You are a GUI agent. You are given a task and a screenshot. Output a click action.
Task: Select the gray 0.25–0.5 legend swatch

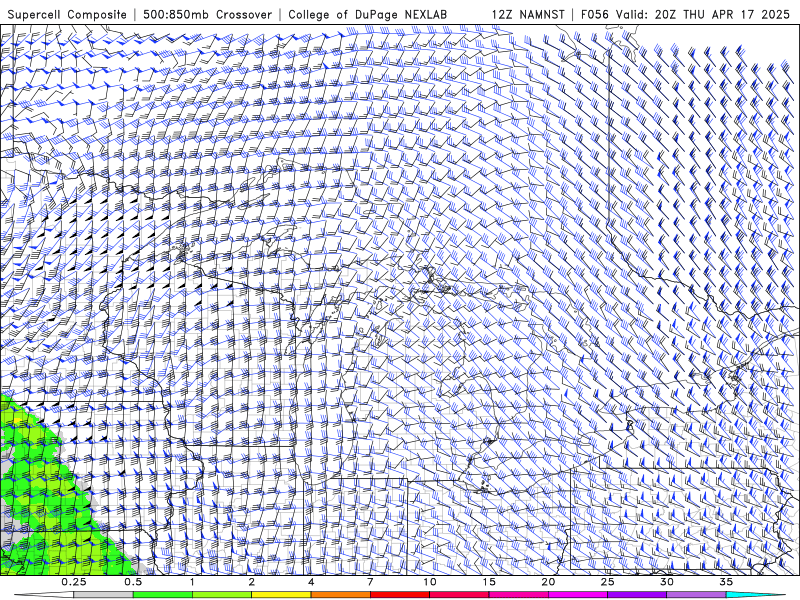tap(103, 595)
